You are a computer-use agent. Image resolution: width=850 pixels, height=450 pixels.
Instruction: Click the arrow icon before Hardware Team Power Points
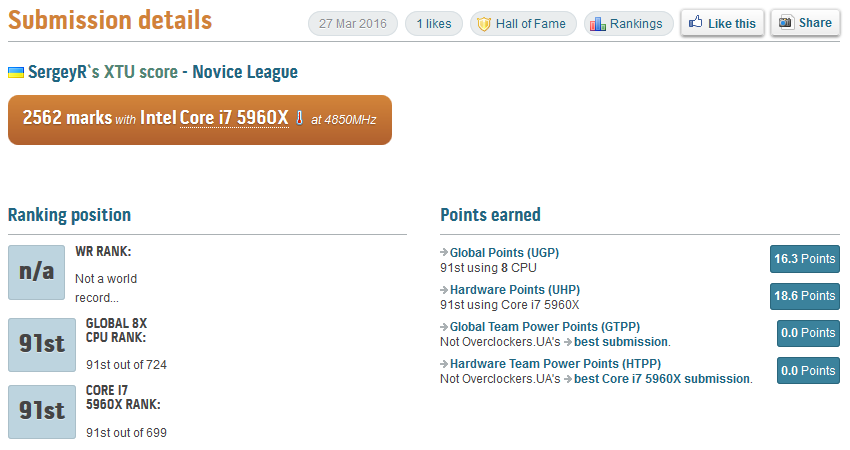coord(444,363)
